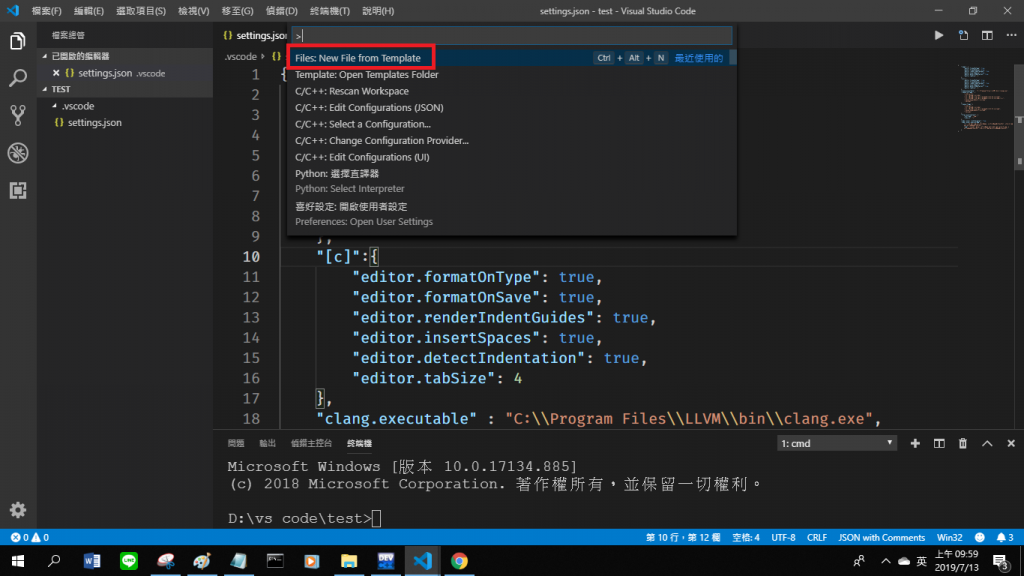This screenshot has height=576, width=1024.
Task: Open the Debug view in activity bar
Action: (18, 153)
